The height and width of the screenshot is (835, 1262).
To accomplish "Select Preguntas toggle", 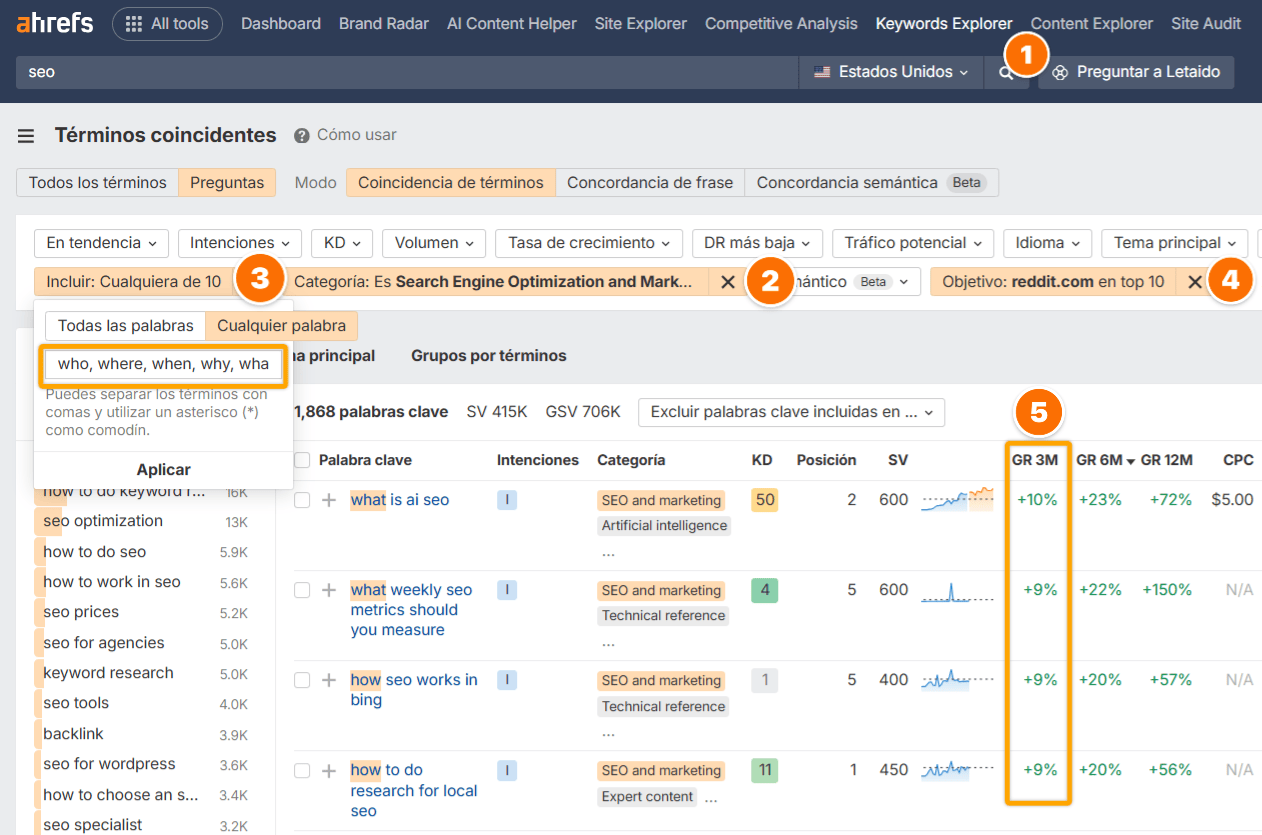I will [x=228, y=182].
